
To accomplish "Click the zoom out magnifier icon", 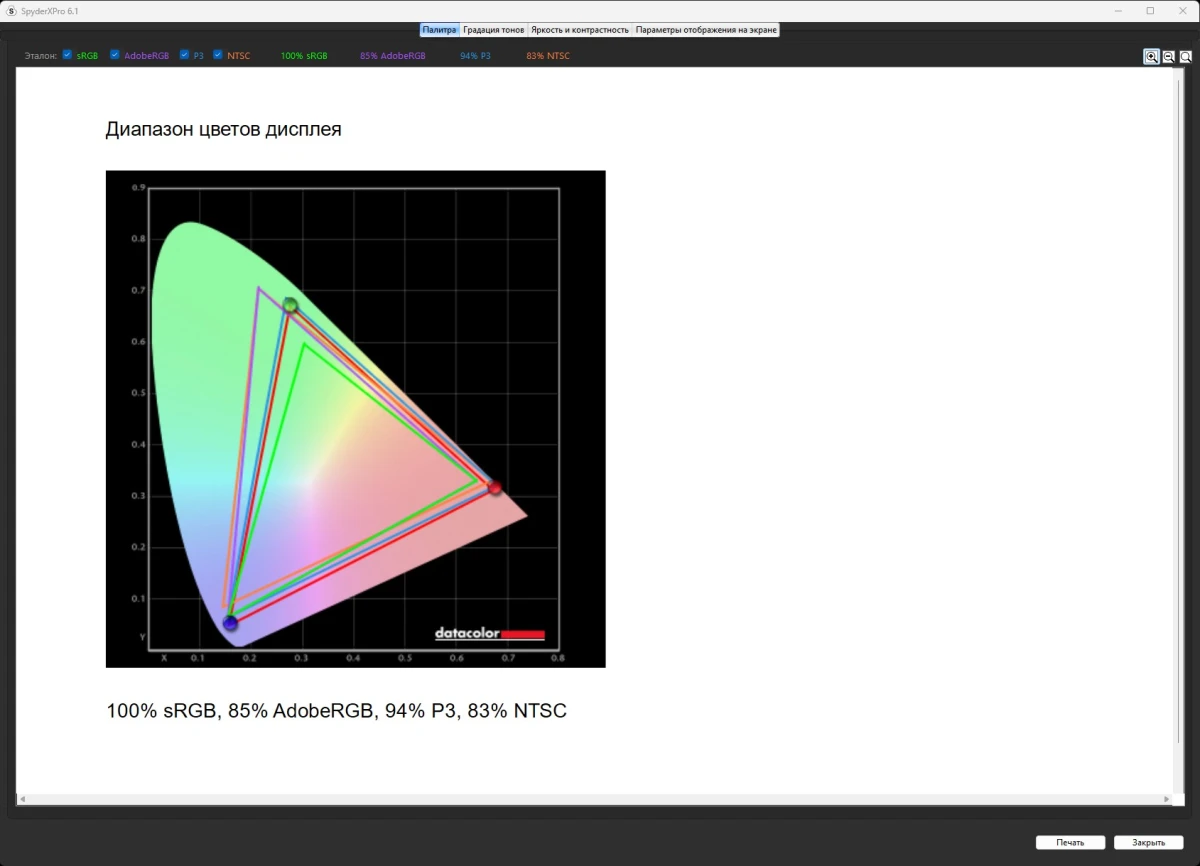I will click(1168, 57).
